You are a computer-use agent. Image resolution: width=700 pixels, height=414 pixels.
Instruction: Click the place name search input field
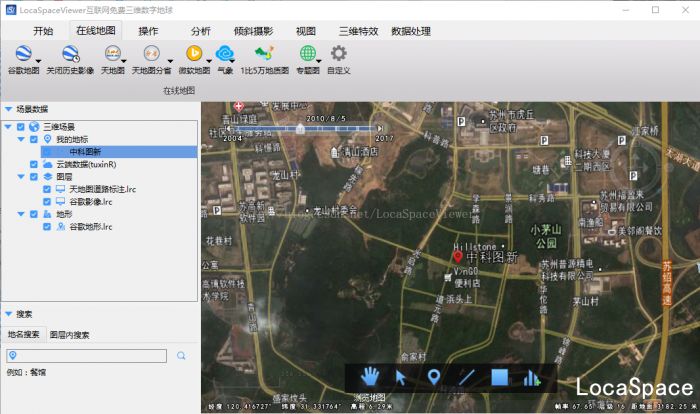pyautogui.click(x=87, y=355)
